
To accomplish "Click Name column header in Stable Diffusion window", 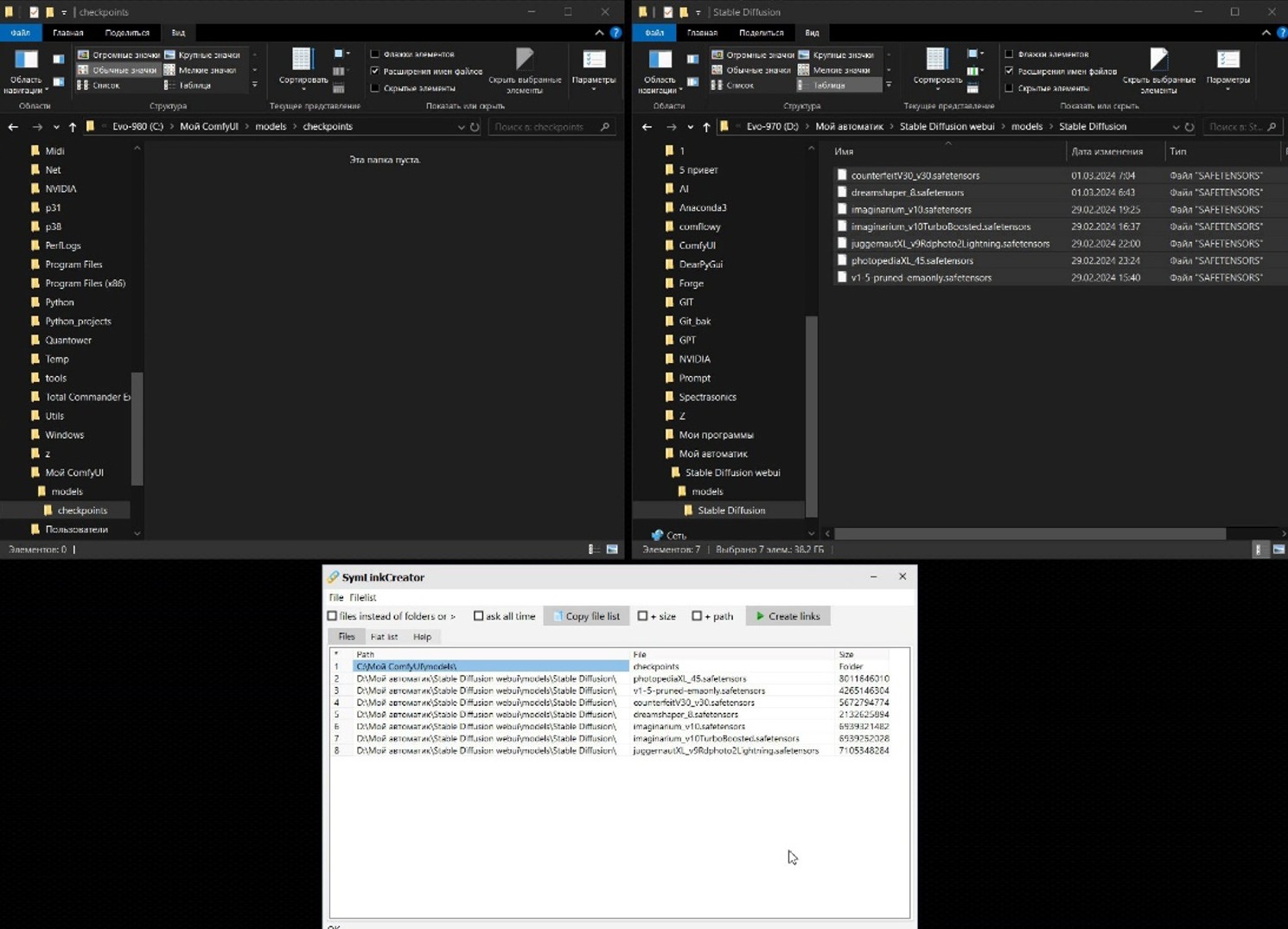I will 947,151.
